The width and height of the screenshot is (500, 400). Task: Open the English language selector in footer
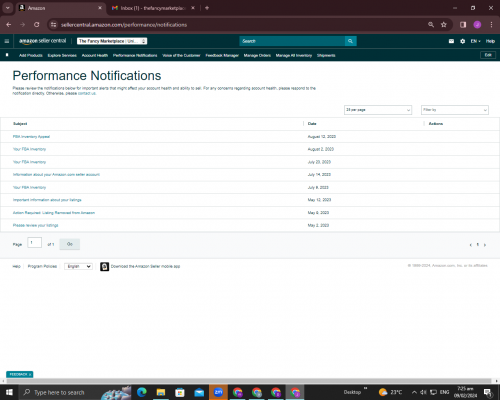[x=78, y=266]
